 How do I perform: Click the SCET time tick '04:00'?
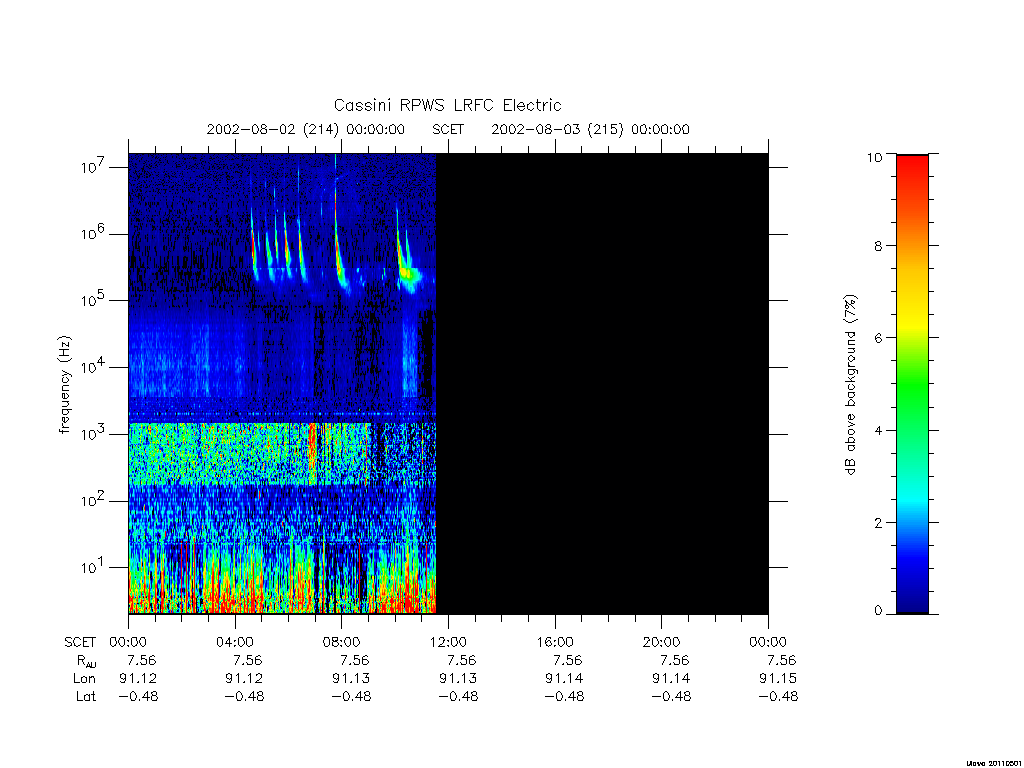point(234,642)
